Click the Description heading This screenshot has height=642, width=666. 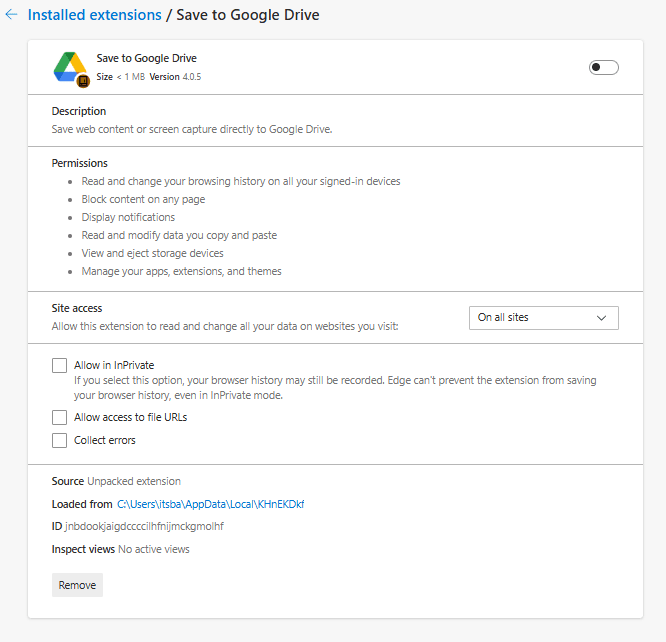point(79,111)
